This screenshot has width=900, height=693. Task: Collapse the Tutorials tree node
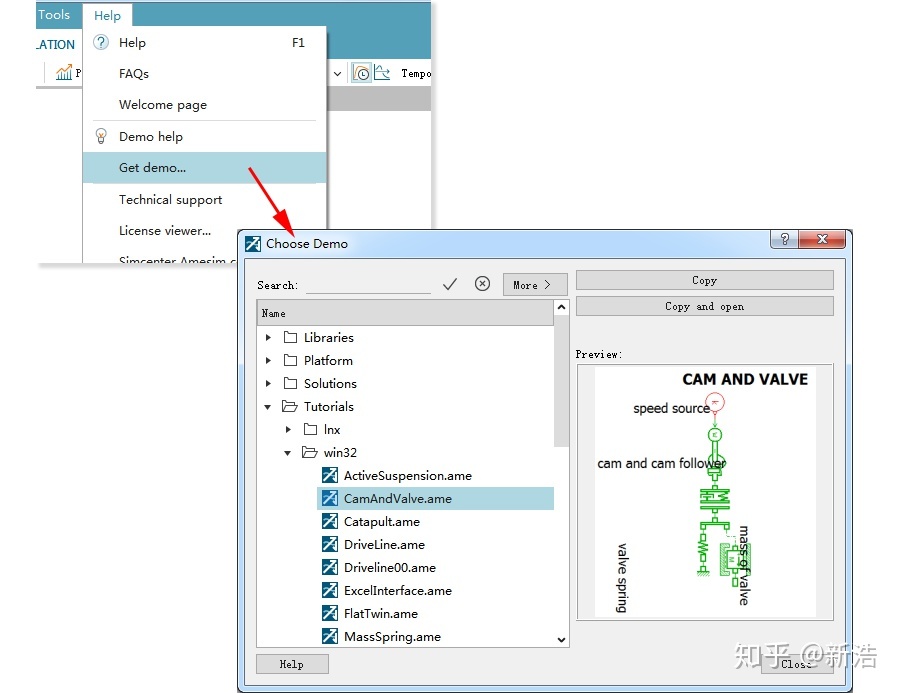[x=267, y=406]
